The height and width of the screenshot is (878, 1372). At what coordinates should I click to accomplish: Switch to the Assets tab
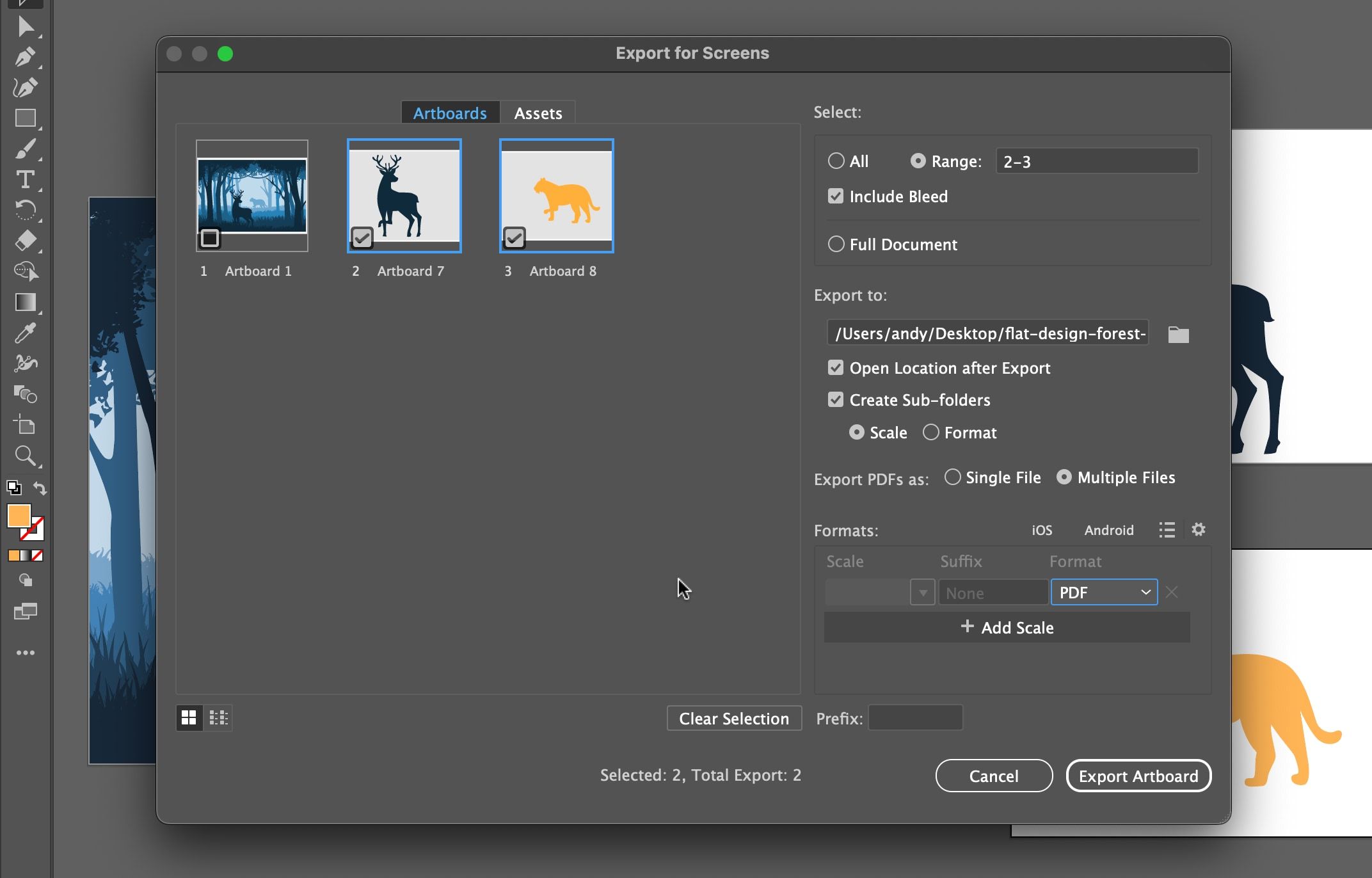pyautogui.click(x=538, y=113)
